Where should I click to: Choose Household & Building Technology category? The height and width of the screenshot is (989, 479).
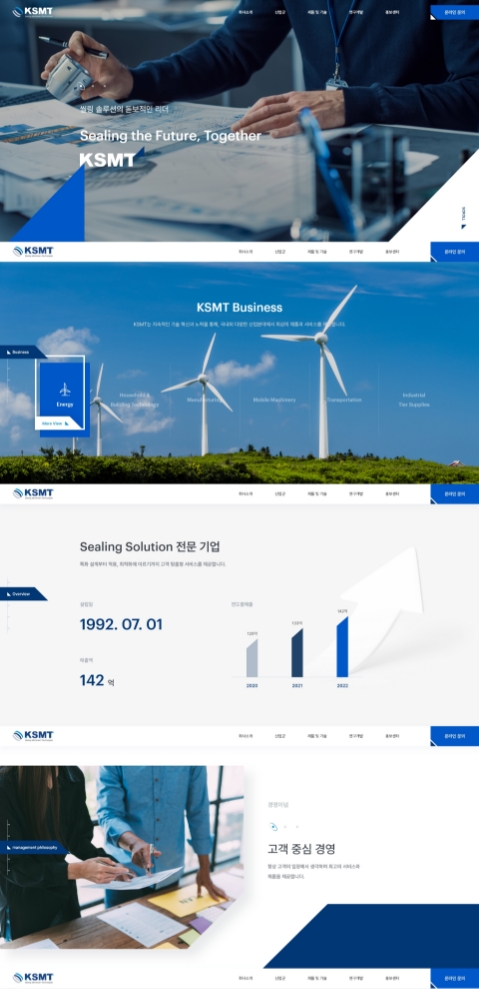pos(134,400)
